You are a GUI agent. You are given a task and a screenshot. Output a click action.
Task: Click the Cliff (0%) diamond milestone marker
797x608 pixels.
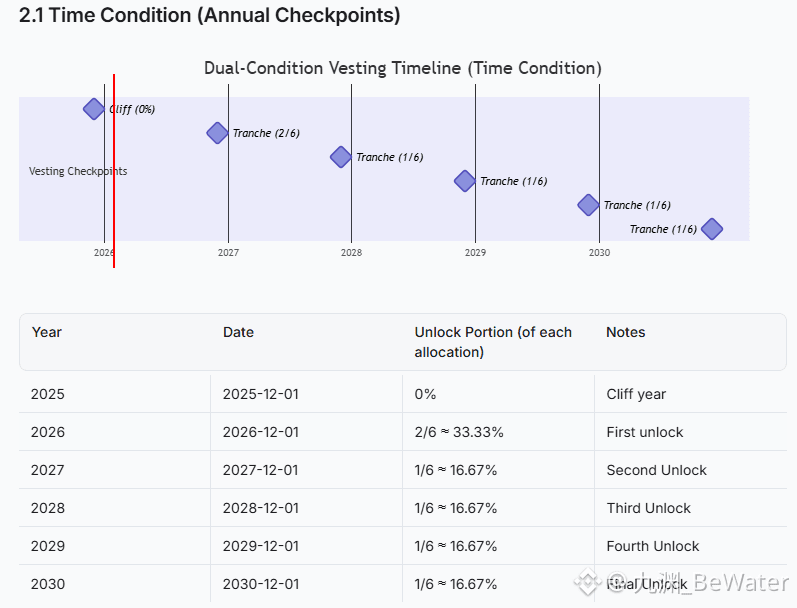tap(93, 109)
